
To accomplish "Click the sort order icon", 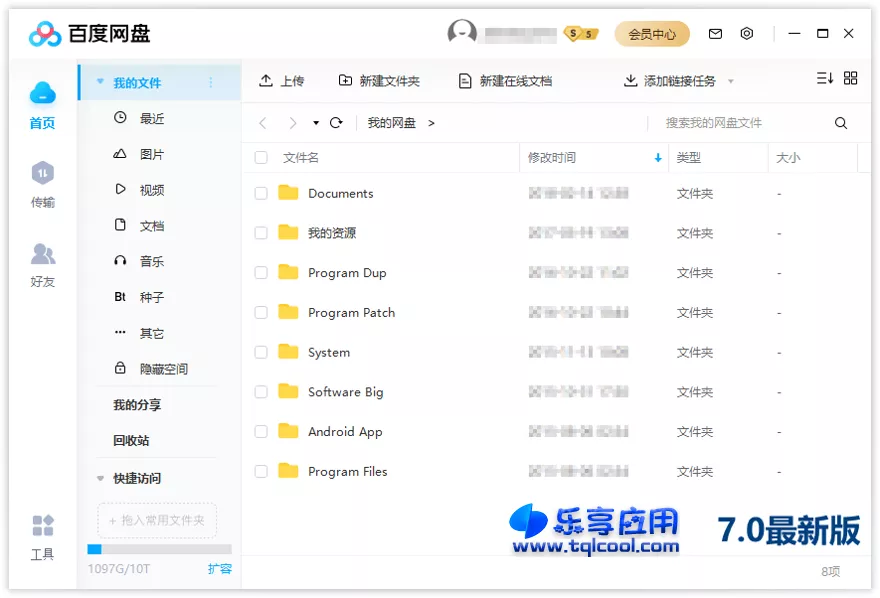I will [x=824, y=79].
